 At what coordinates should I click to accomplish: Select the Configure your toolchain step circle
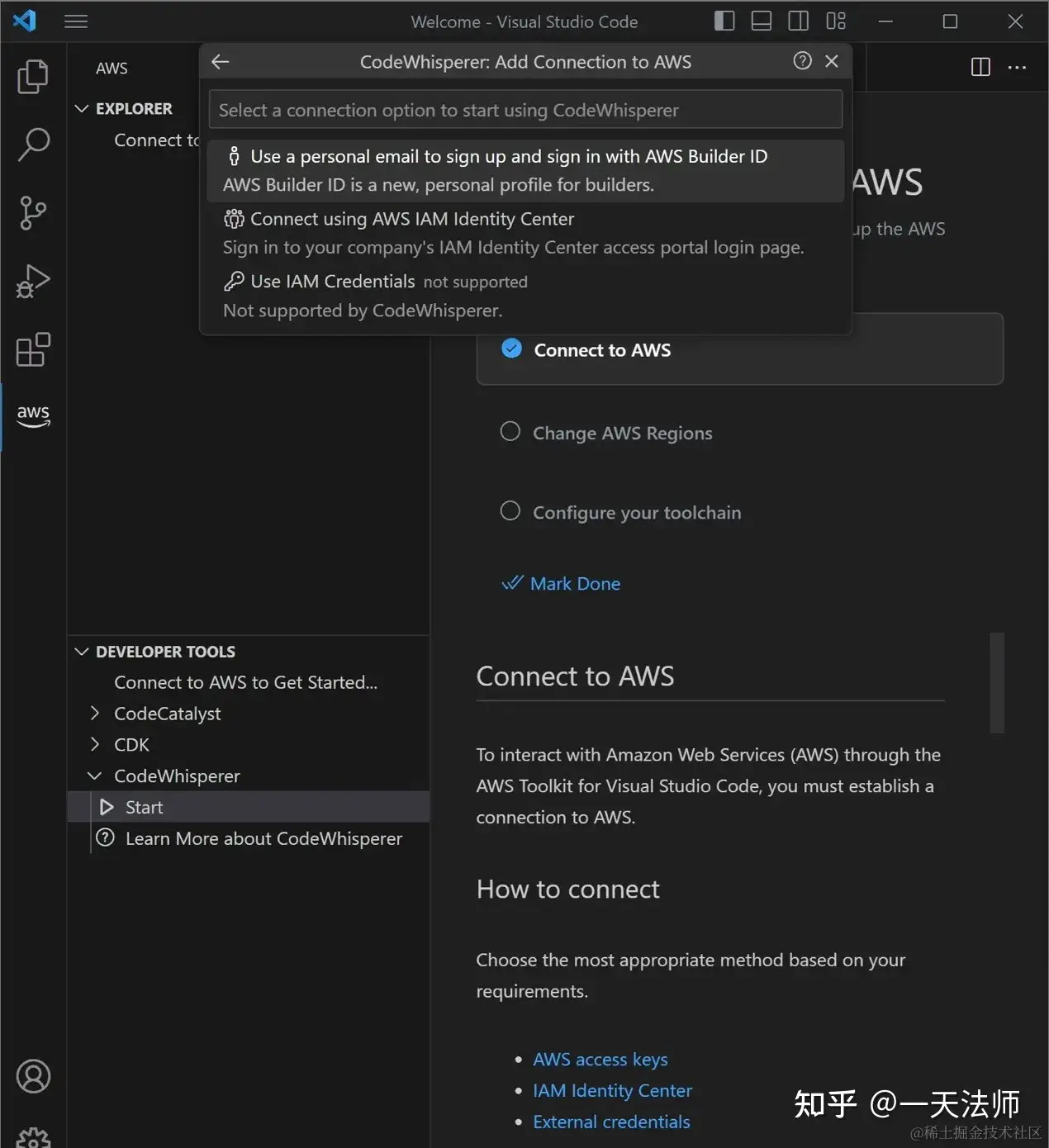coord(510,510)
